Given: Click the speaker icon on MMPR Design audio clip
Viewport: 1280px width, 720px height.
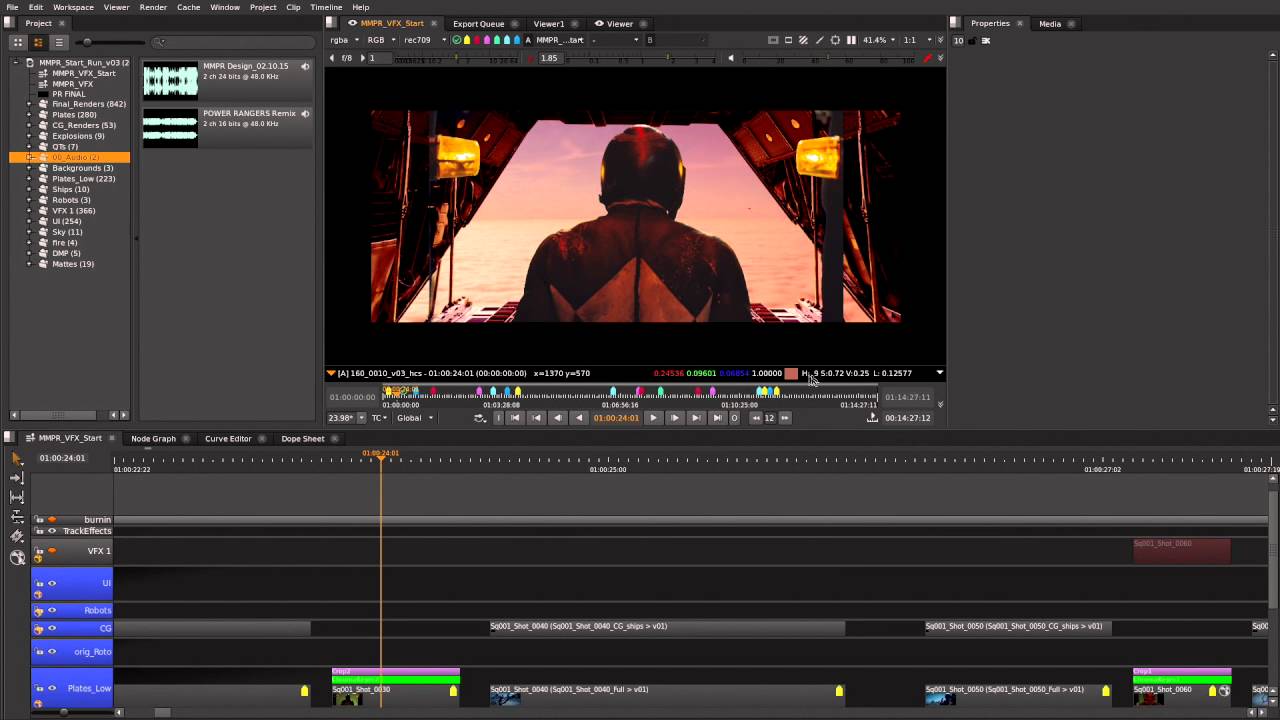Looking at the screenshot, I should (x=305, y=66).
